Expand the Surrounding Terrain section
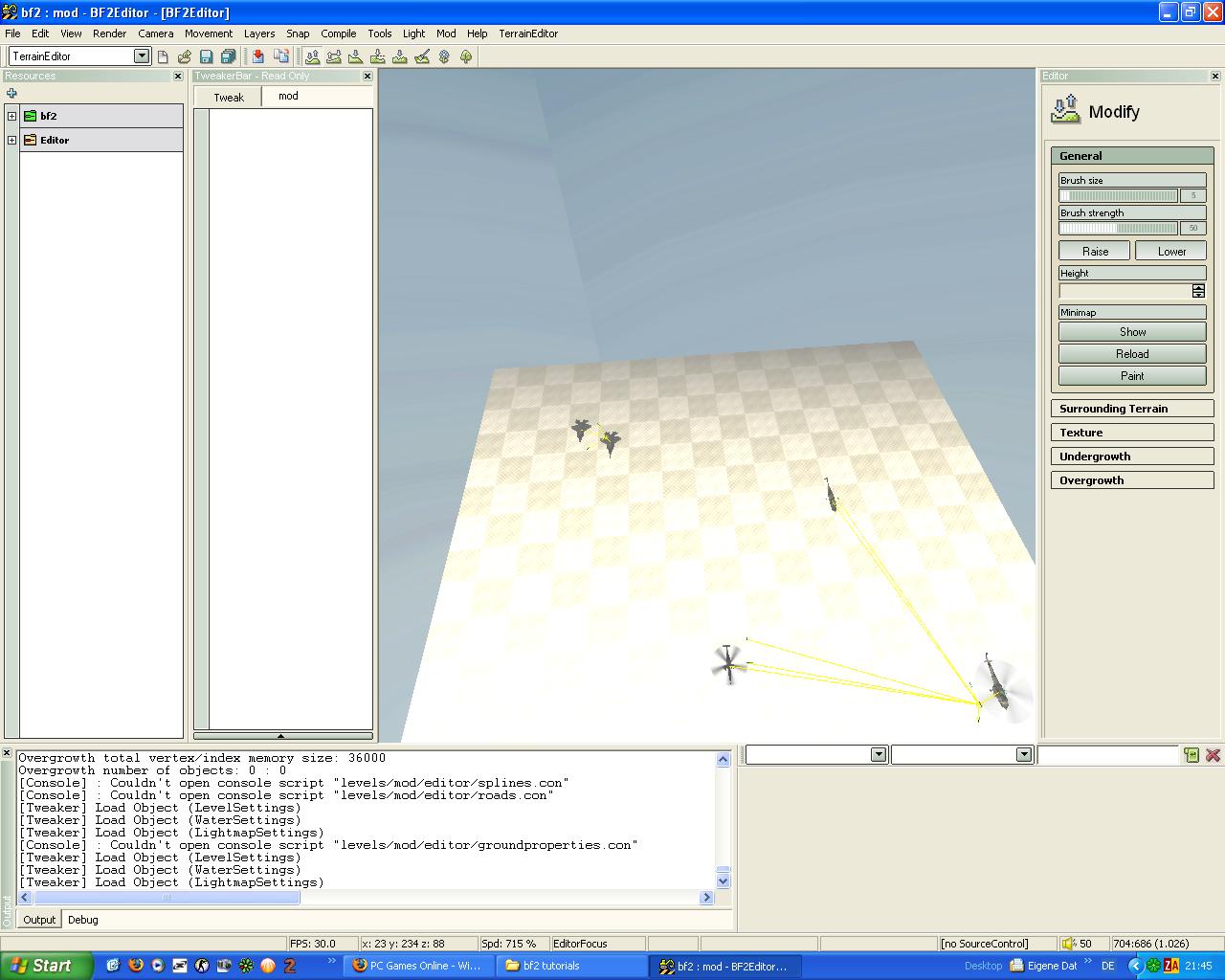The height and width of the screenshot is (980, 1225). (1132, 409)
